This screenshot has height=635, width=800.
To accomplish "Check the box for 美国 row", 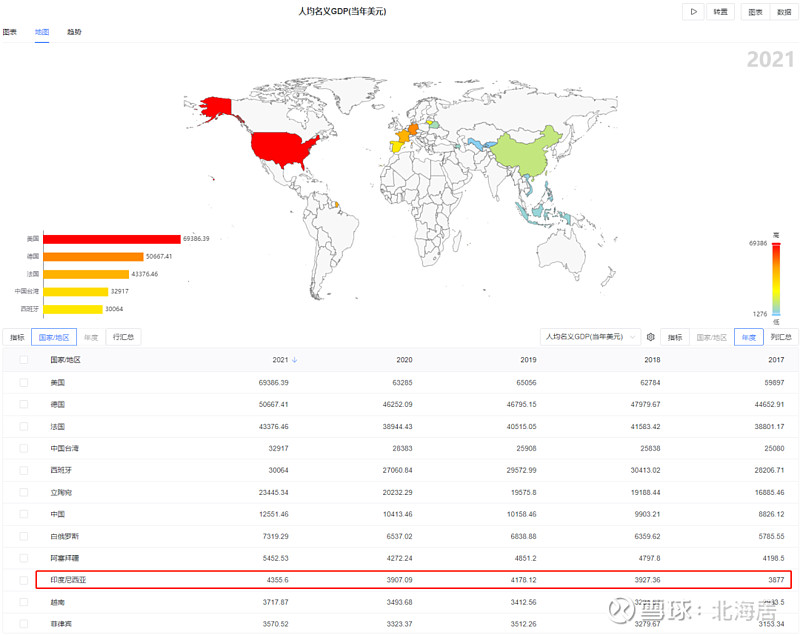I will 23,383.
